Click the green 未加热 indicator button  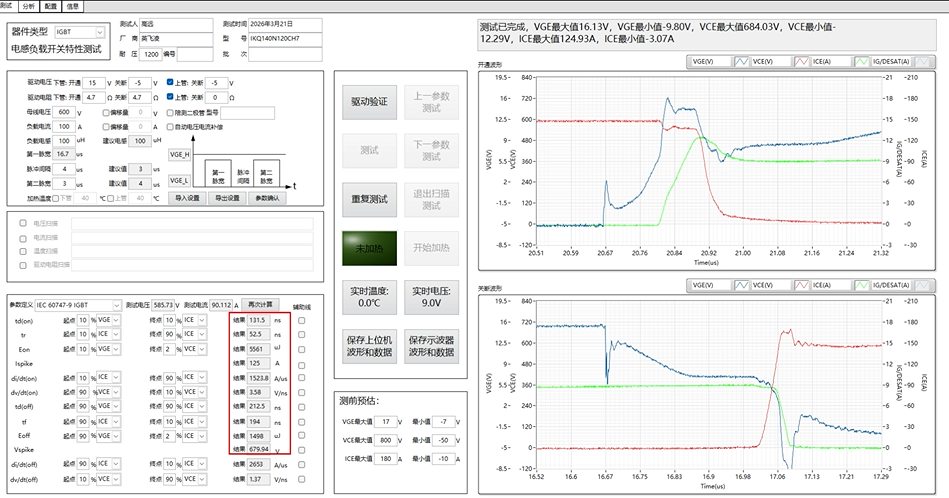coord(369,248)
